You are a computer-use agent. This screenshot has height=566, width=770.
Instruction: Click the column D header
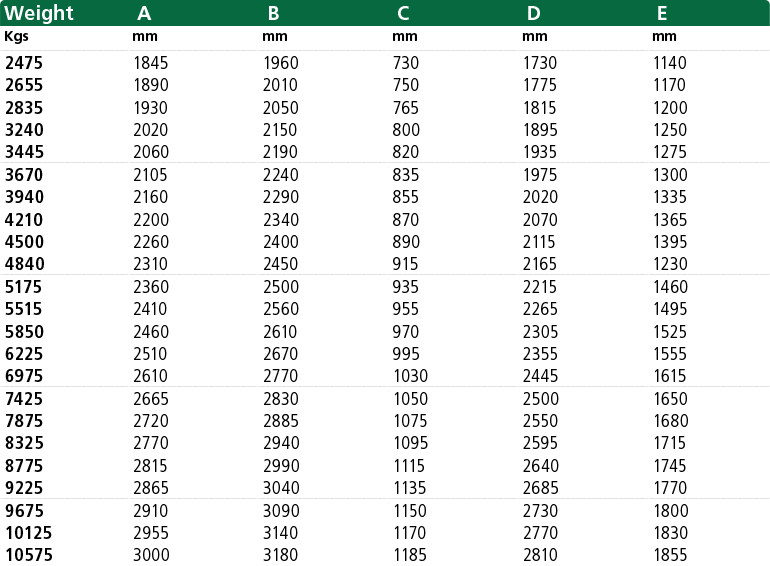pos(534,13)
